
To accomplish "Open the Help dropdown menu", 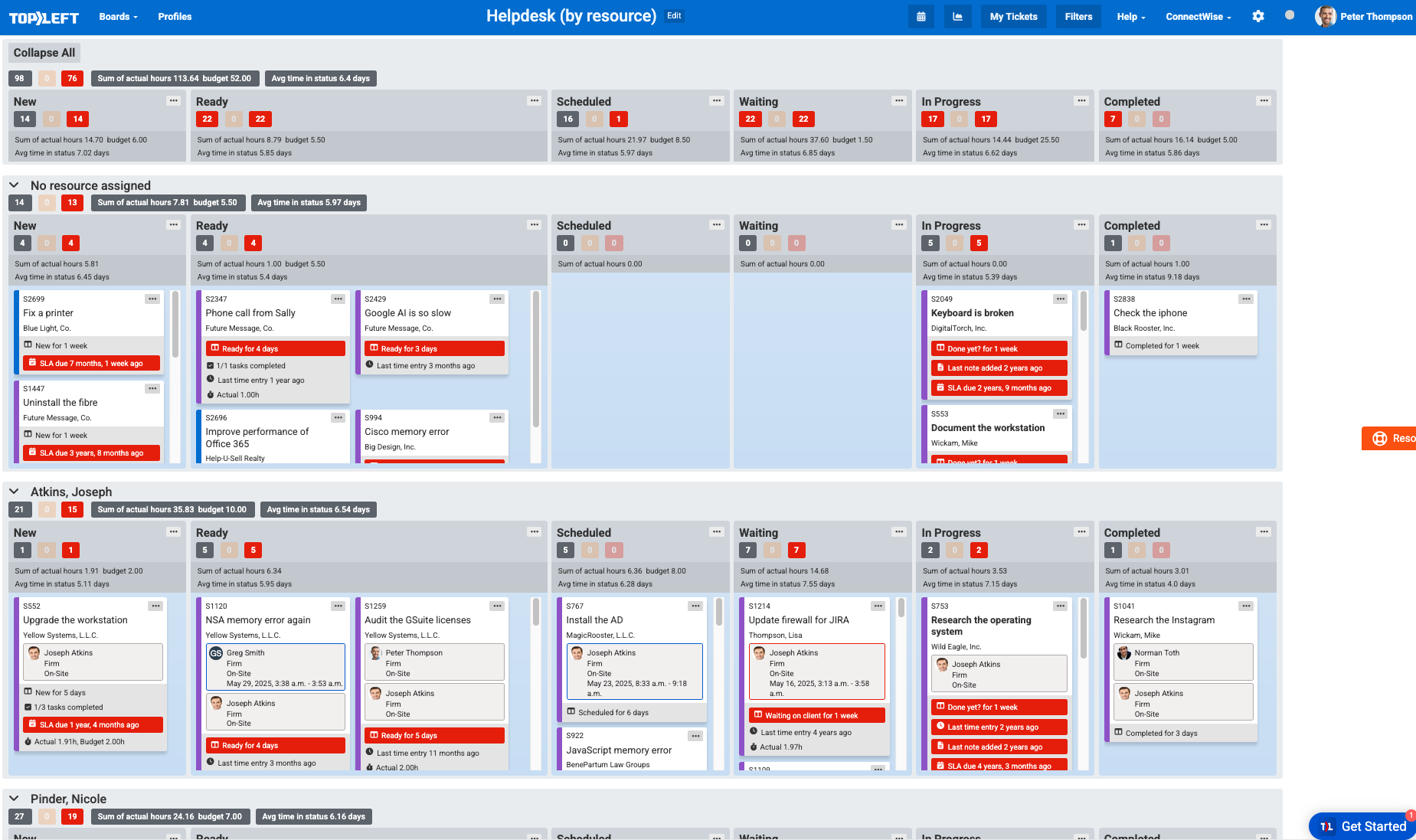I will pyautogui.click(x=1131, y=17).
